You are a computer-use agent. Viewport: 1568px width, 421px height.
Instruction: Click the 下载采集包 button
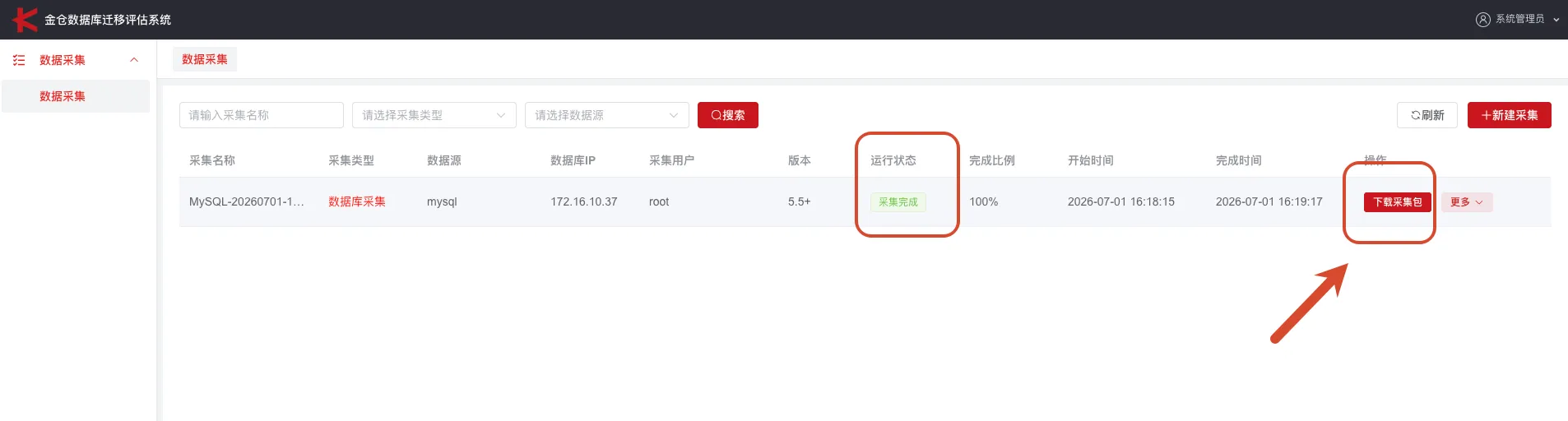pos(1398,202)
